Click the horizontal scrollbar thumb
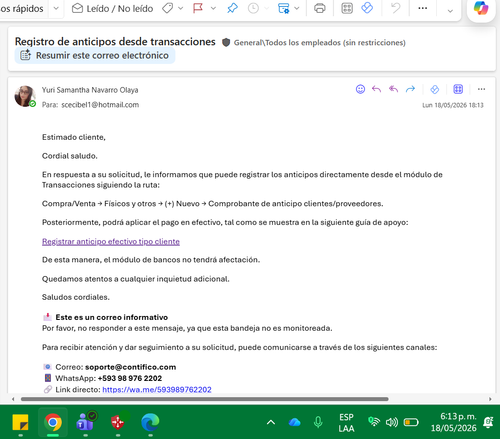 [x=205, y=399]
